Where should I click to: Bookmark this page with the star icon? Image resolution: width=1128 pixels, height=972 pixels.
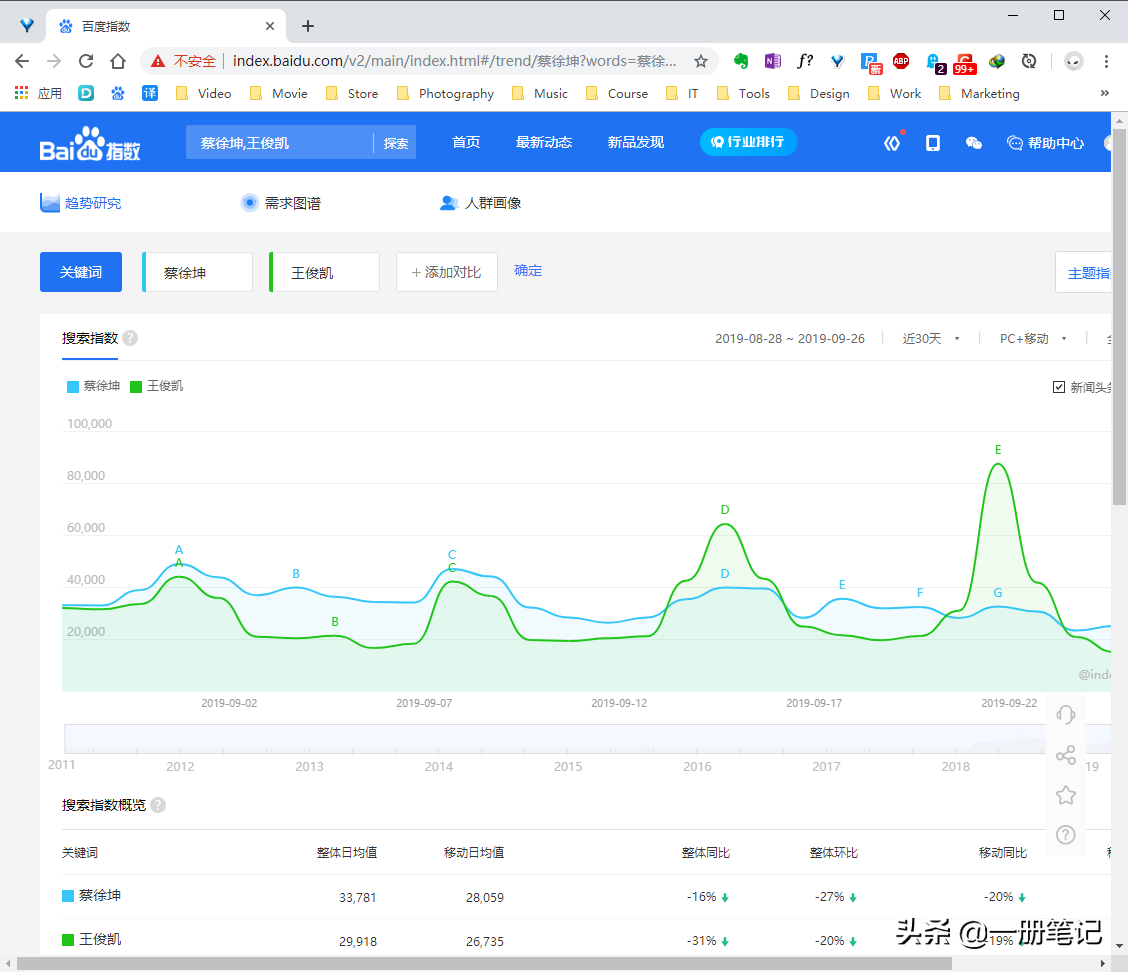coord(701,61)
